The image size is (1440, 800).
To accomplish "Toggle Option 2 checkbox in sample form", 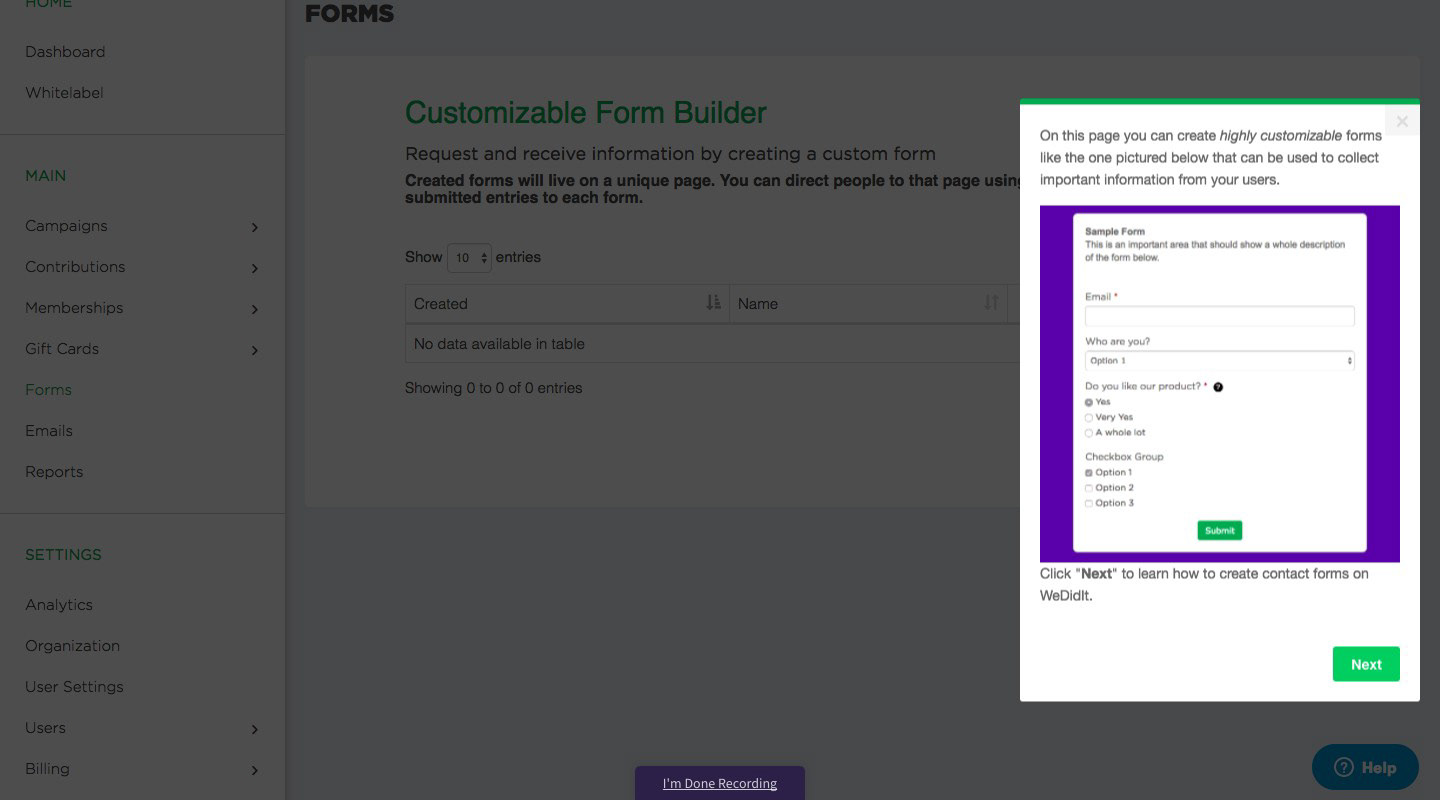I will click(x=1089, y=488).
